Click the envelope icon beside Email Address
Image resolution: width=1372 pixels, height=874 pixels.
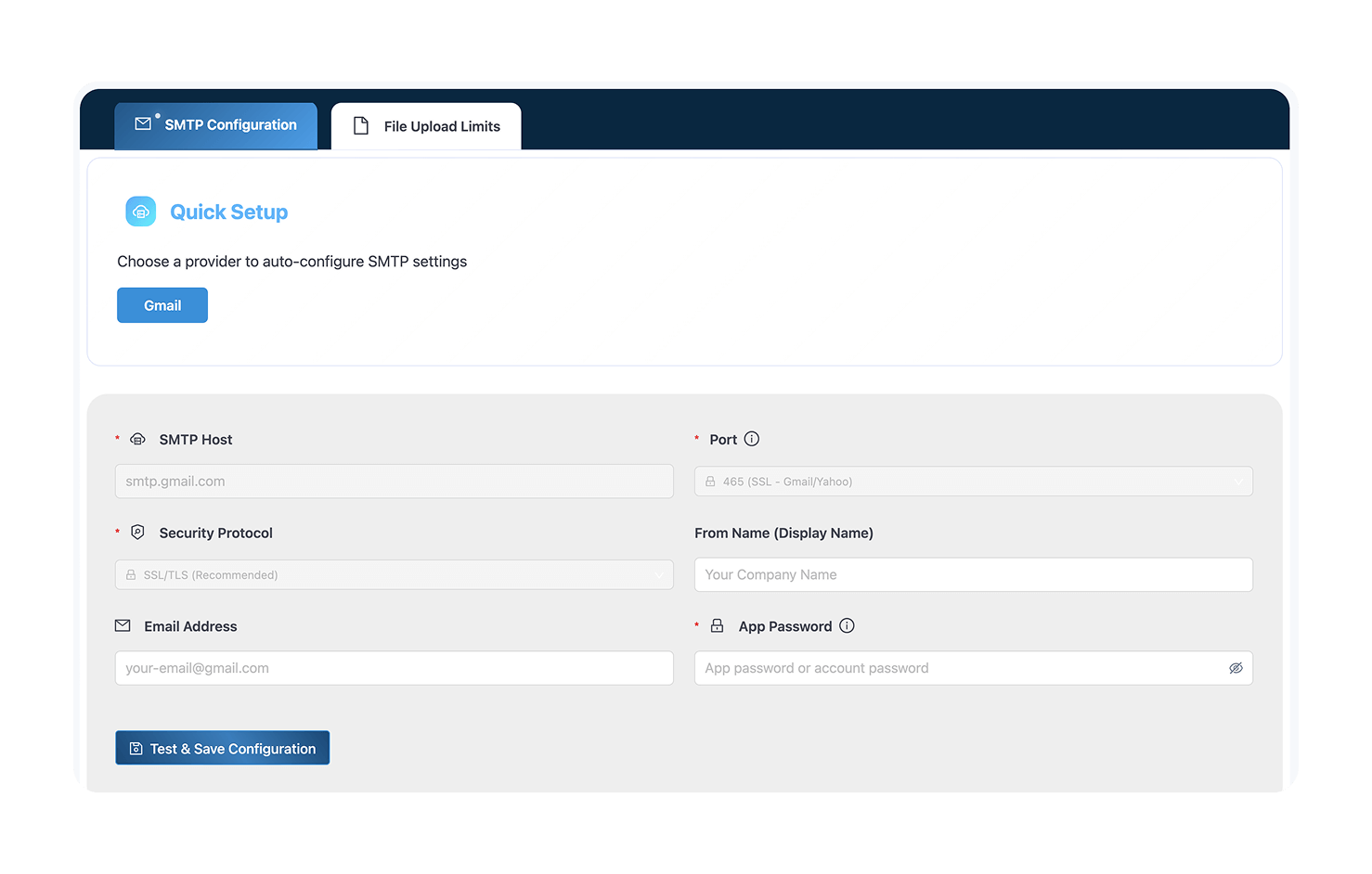123,626
